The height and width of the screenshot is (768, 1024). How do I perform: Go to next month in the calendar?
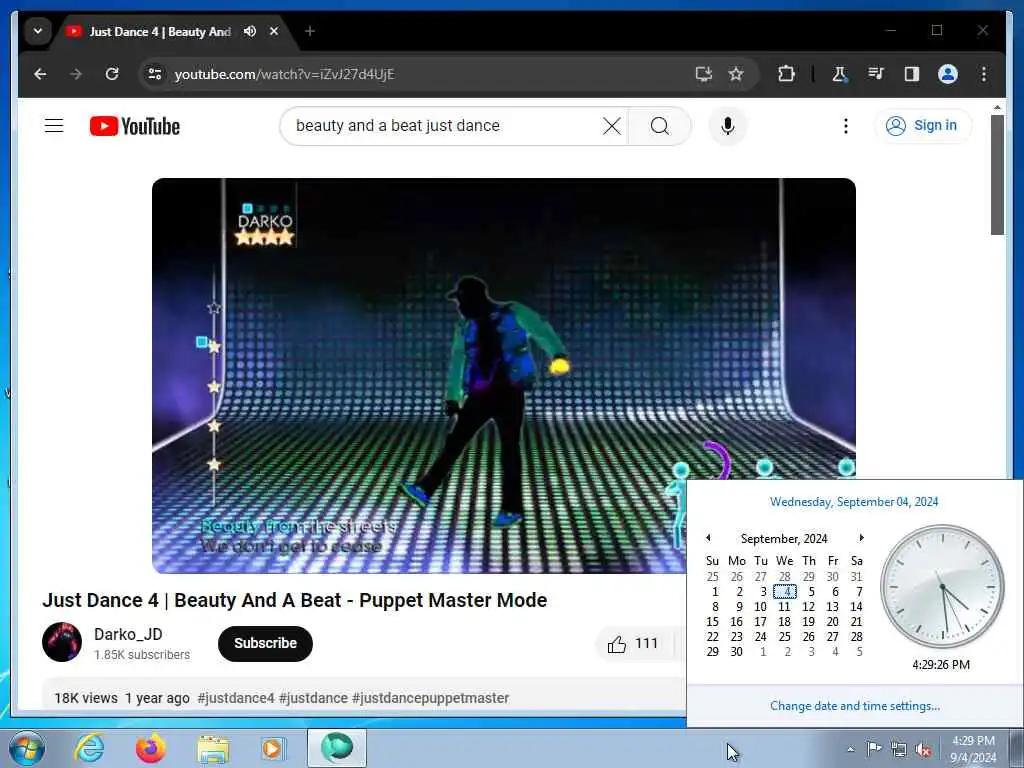861,537
